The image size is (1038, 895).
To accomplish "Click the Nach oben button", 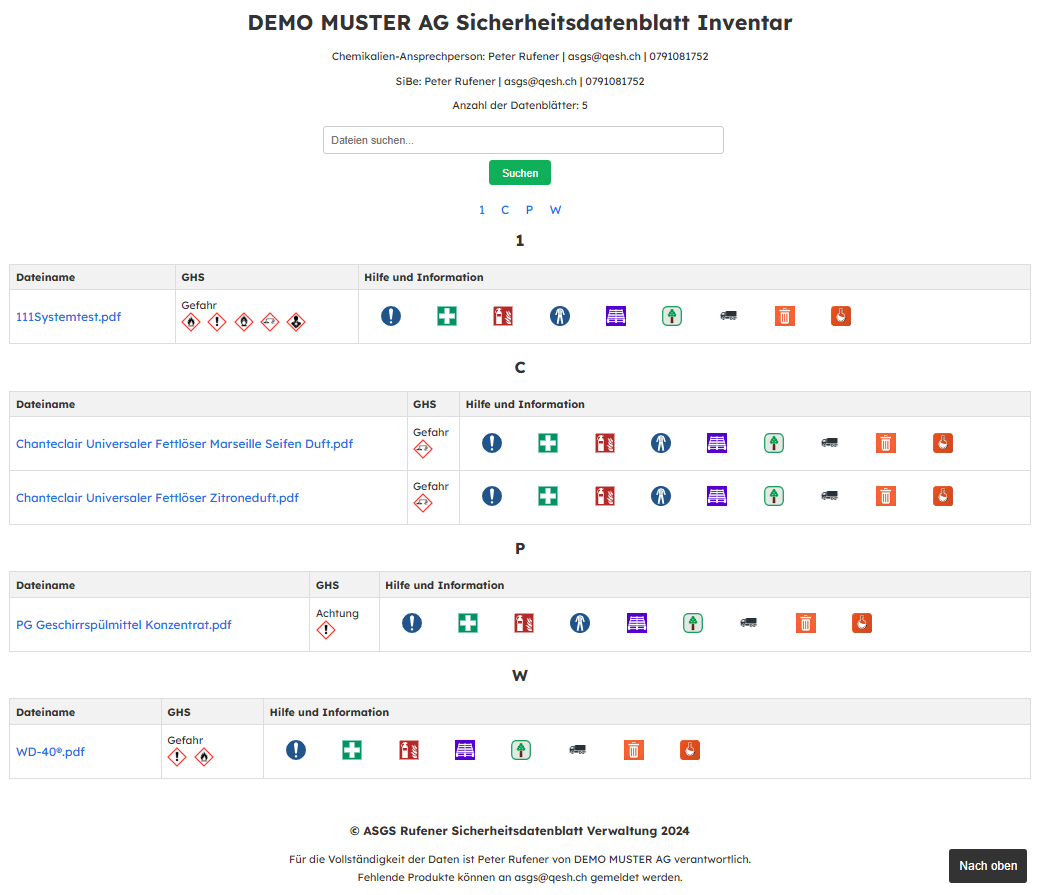I will click(987, 866).
